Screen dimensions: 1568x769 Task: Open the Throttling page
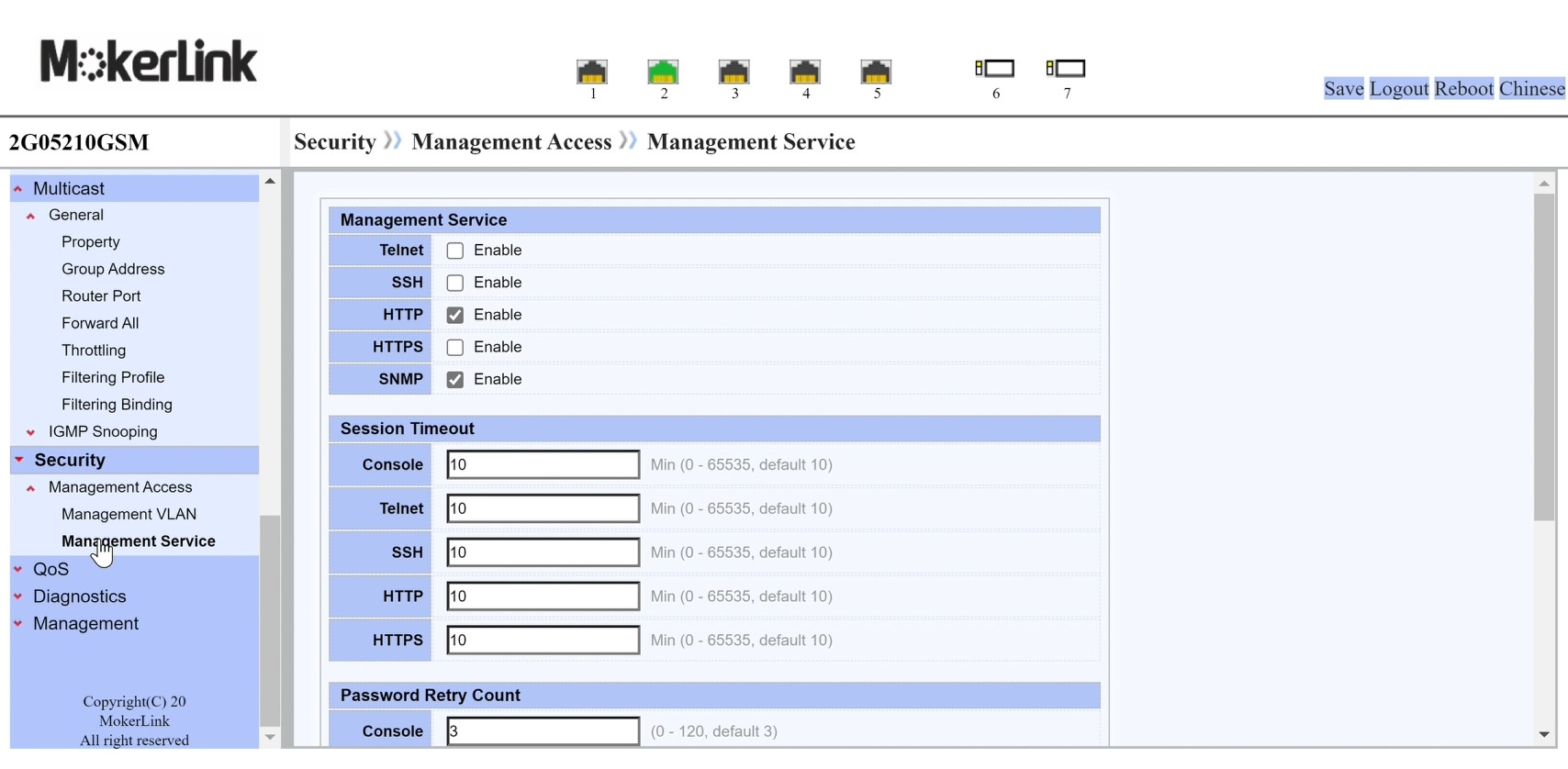point(94,351)
